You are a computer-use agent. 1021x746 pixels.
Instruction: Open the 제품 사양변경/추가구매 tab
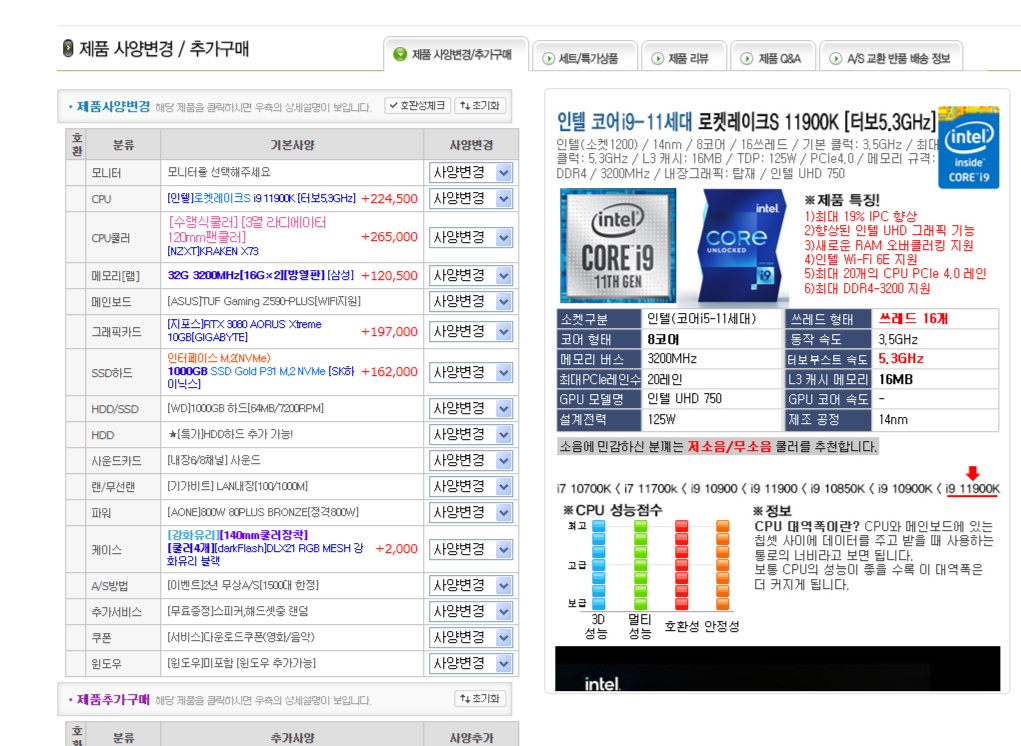(x=456, y=54)
